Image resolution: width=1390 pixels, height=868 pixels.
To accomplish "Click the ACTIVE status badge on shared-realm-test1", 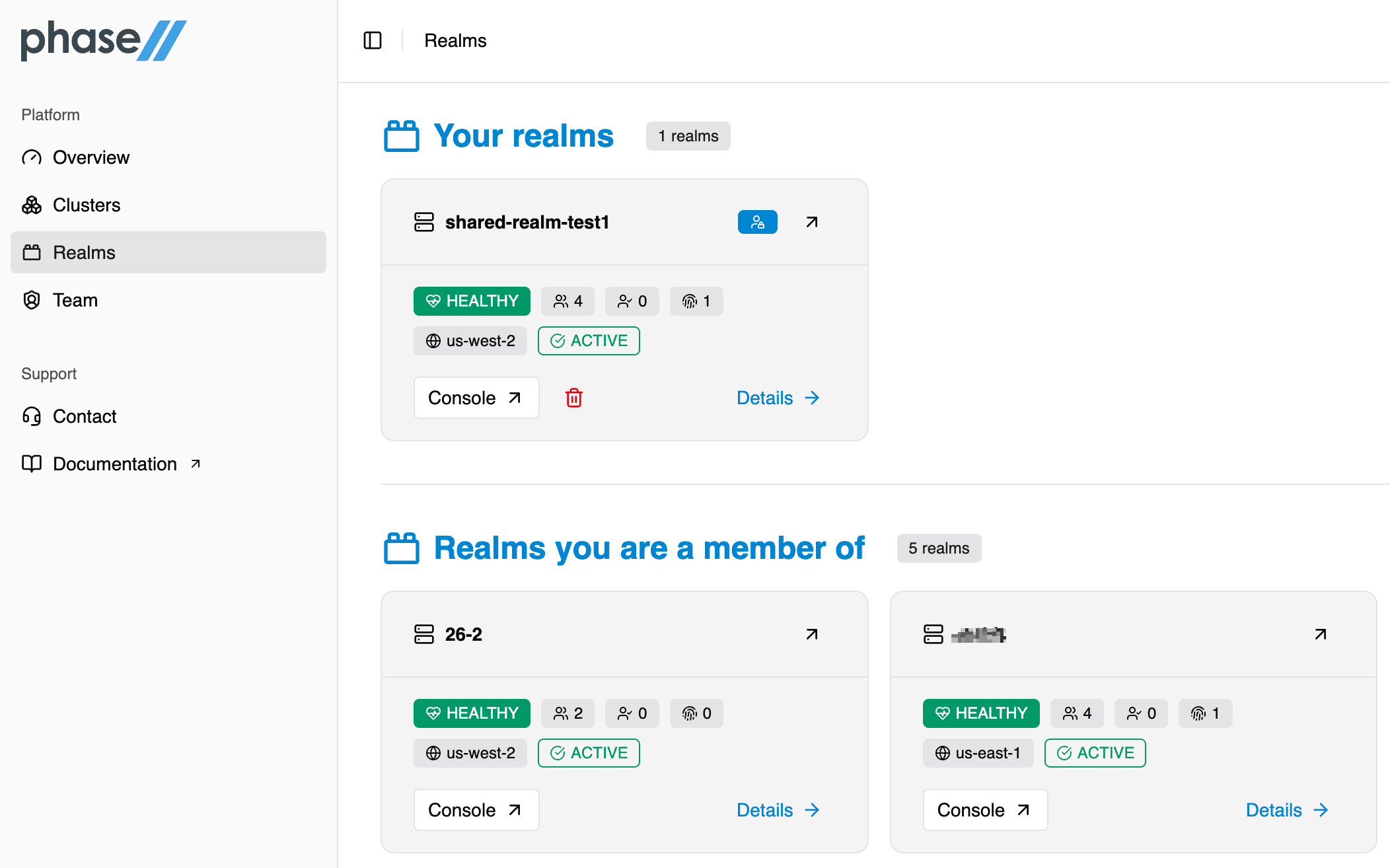I will click(589, 341).
